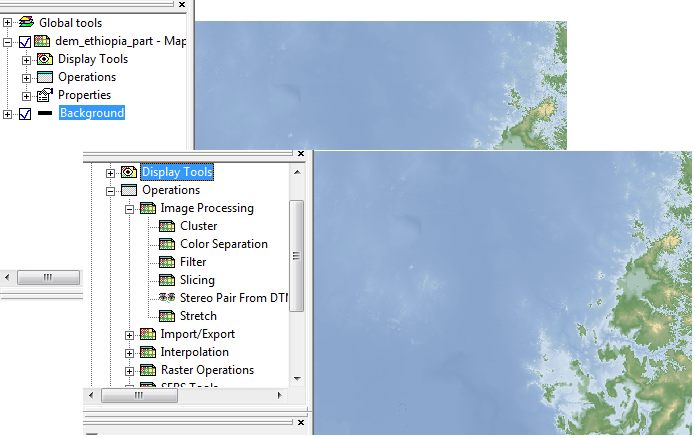Select the Global tools tree item
The image size is (695, 438).
[70, 23]
